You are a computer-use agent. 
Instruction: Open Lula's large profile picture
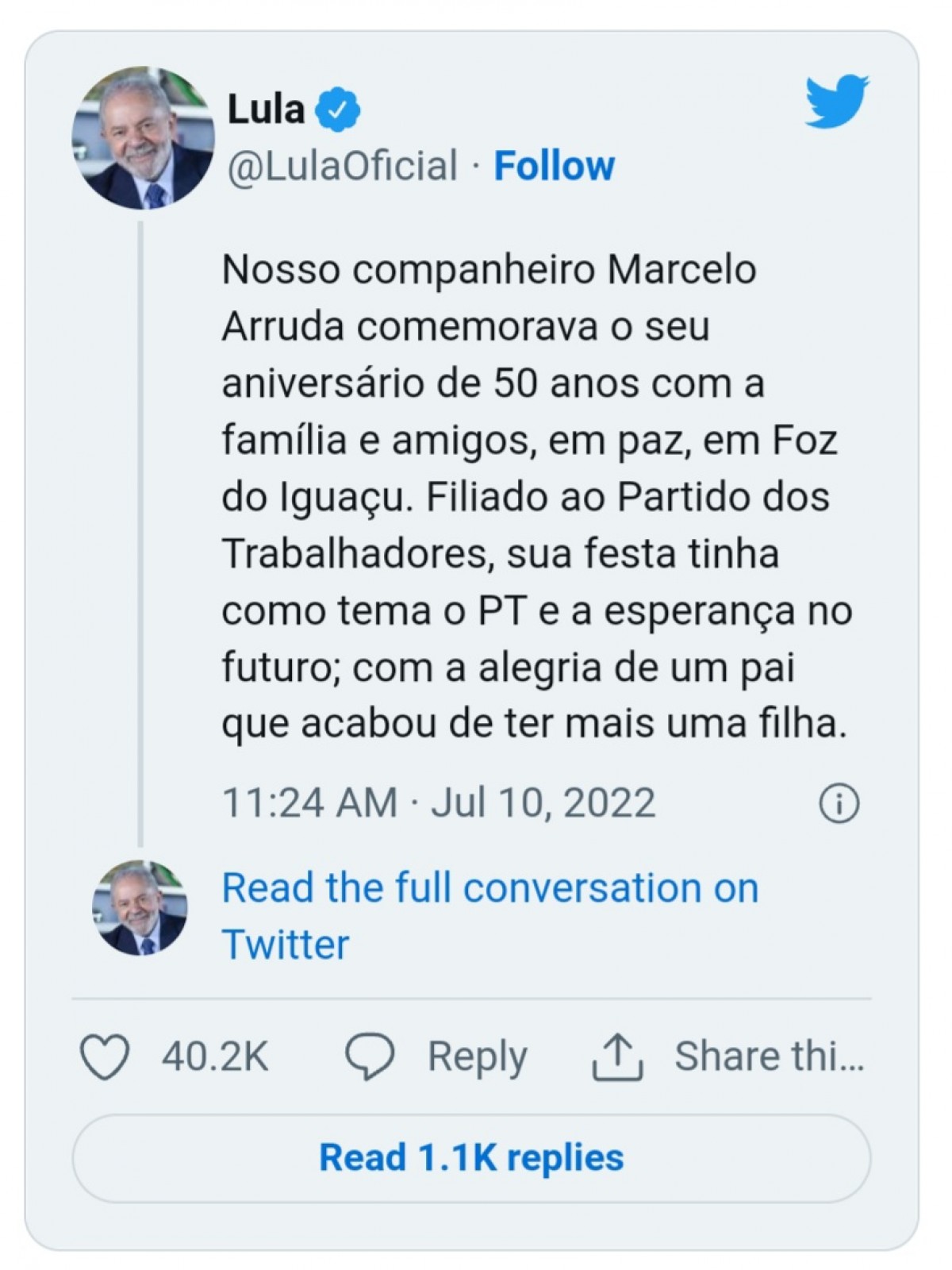[x=143, y=137]
